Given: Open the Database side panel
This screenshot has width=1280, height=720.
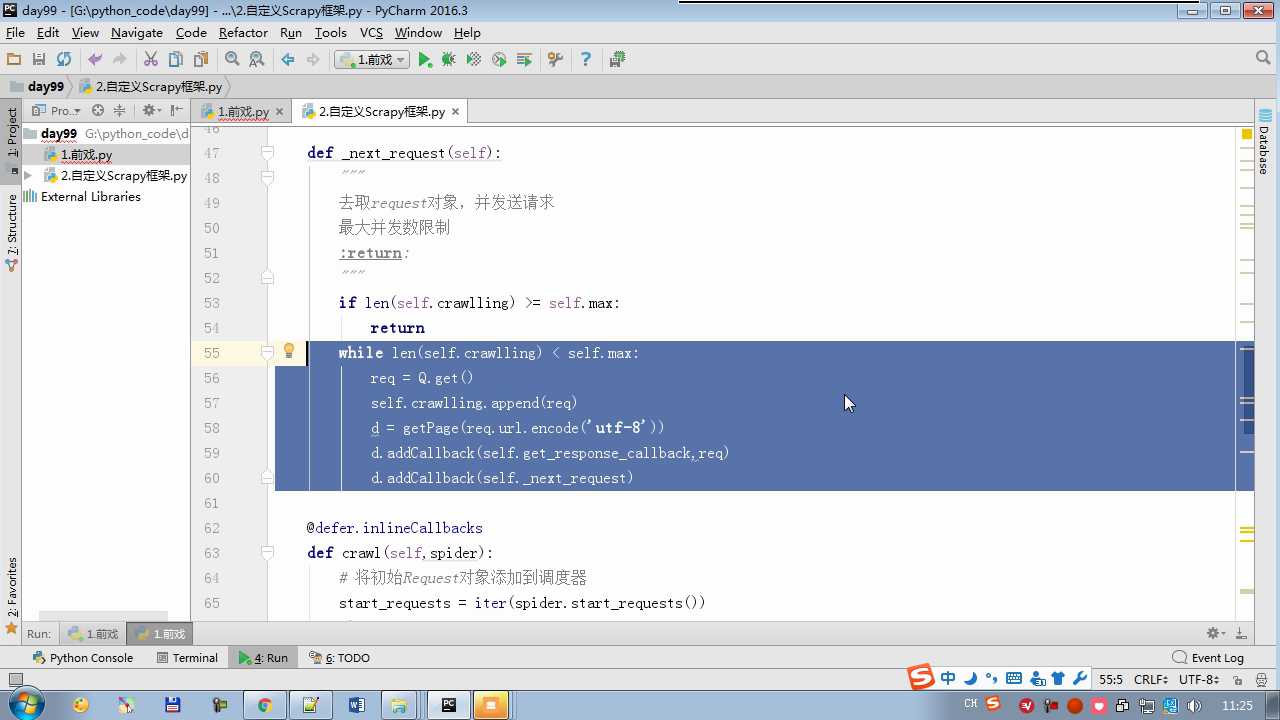Looking at the screenshot, I should (x=1265, y=141).
